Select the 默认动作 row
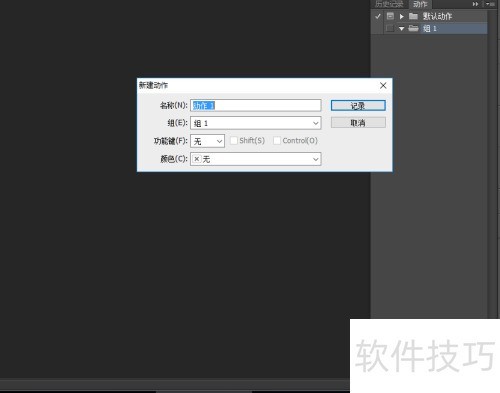Image resolution: width=500 pixels, height=393 pixels. point(429,16)
